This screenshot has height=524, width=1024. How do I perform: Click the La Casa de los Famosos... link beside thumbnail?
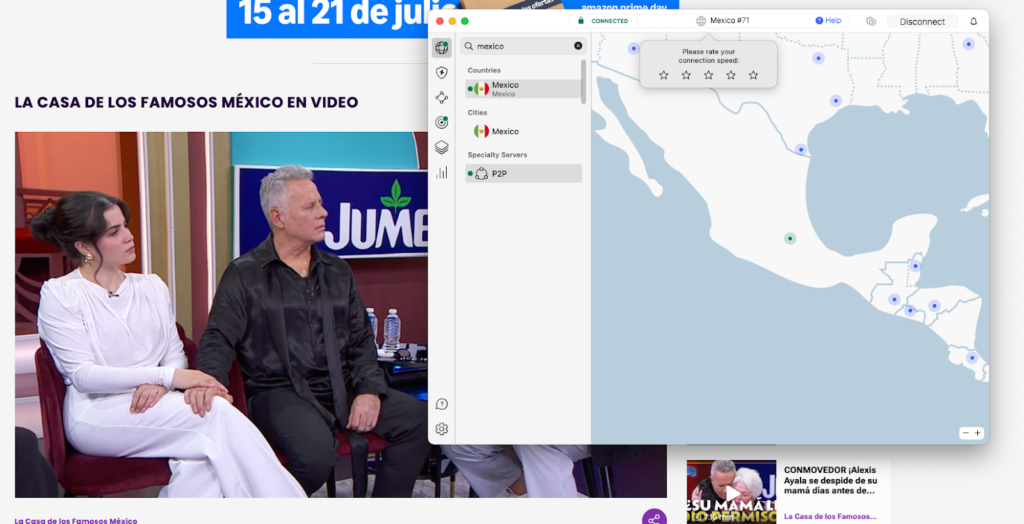[830, 516]
